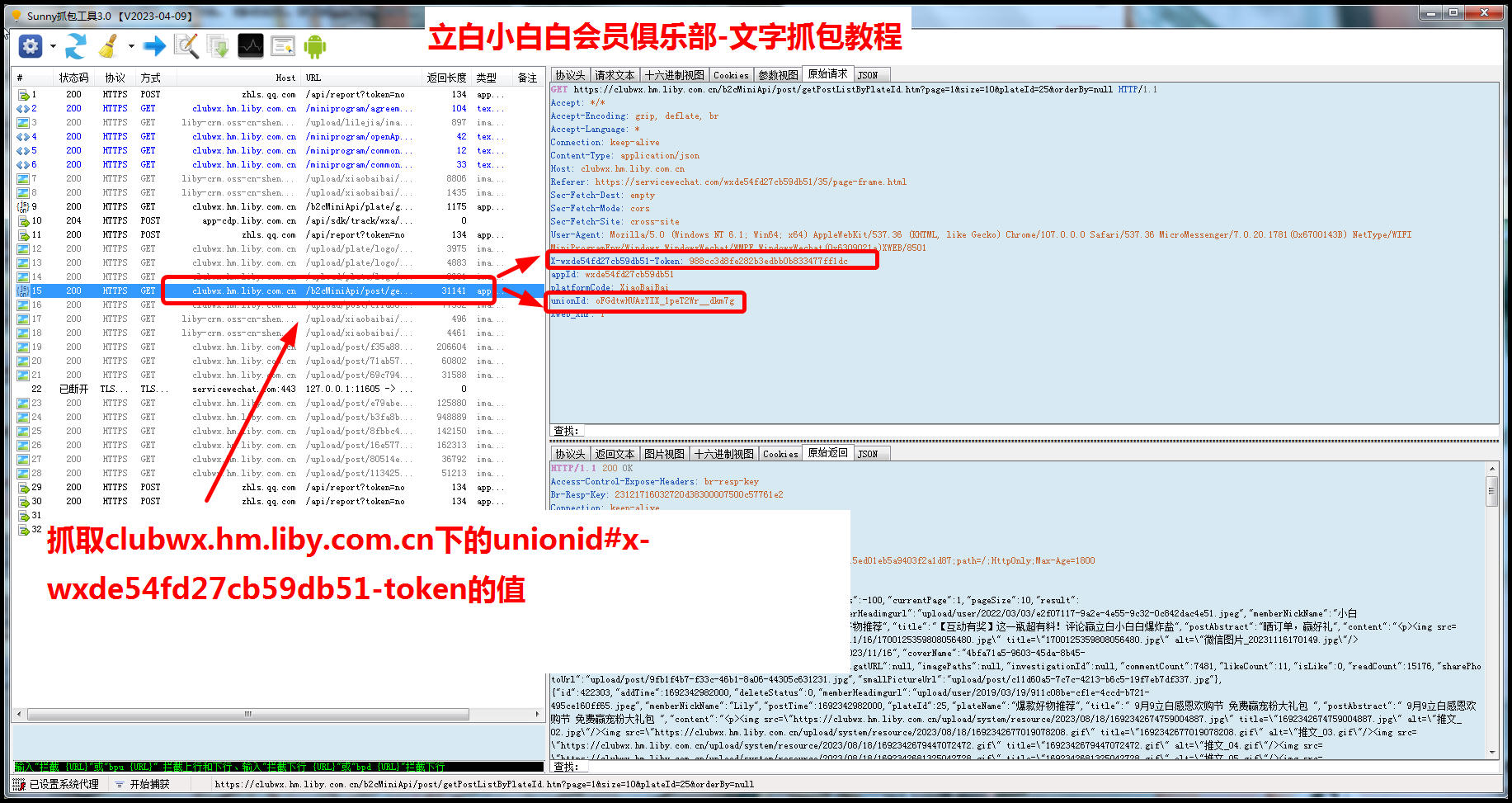Select row 9 /b2cMiniApi/plate request
1512x803 pixels.
coord(278,207)
